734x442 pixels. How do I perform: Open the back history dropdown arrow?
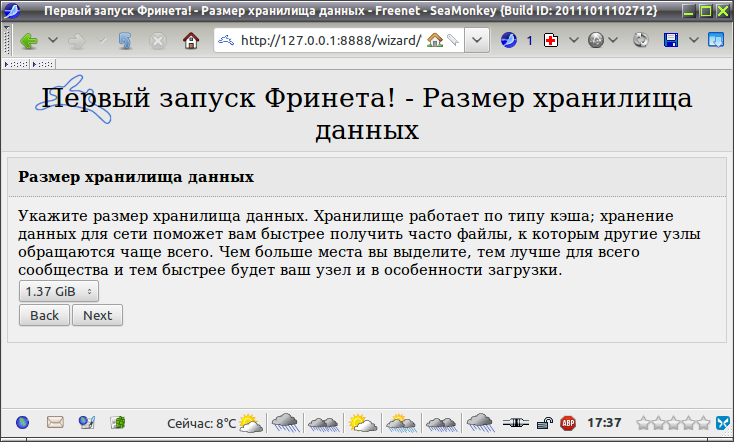[x=53, y=40]
